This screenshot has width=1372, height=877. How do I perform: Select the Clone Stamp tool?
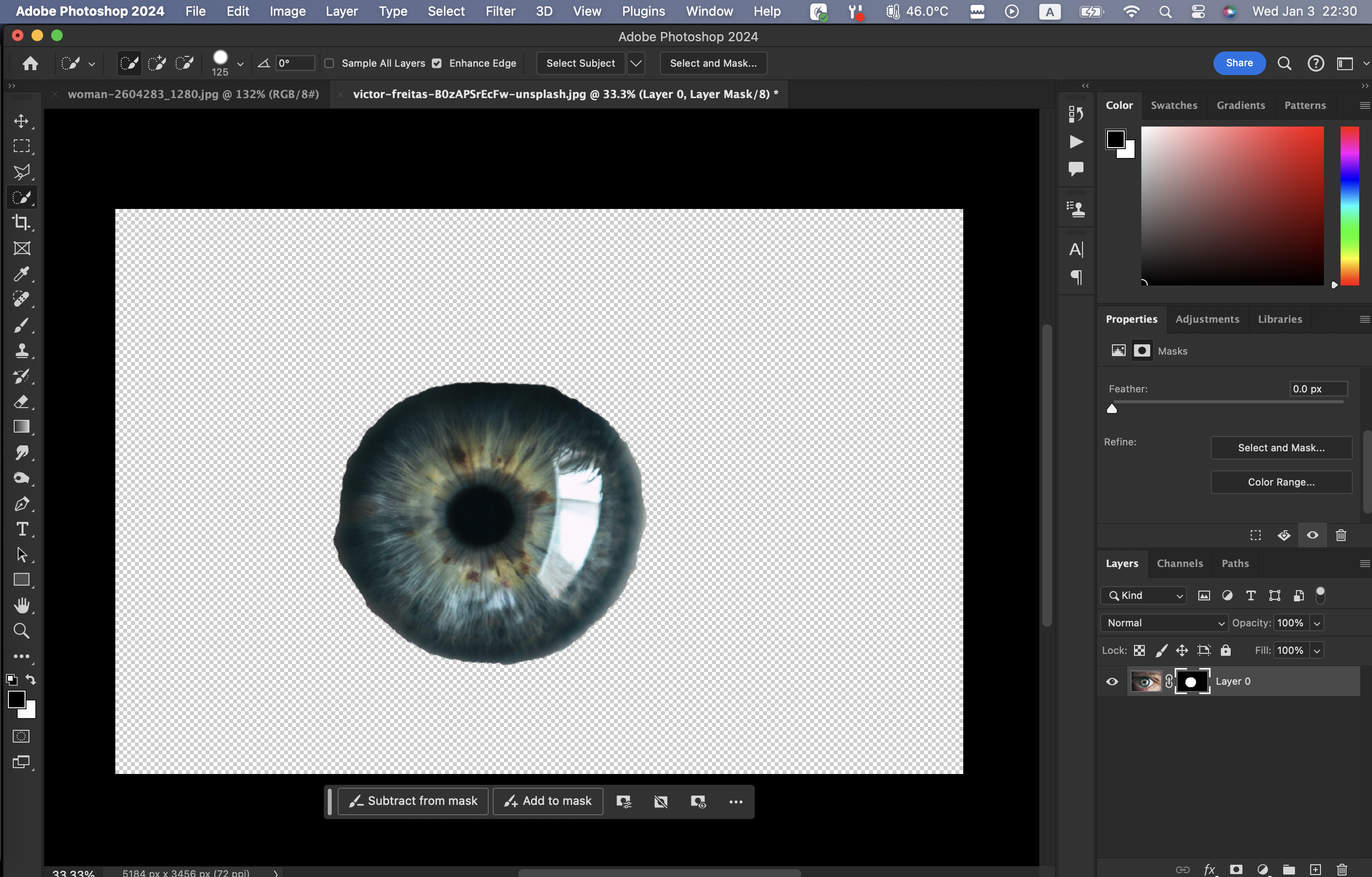point(21,351)
